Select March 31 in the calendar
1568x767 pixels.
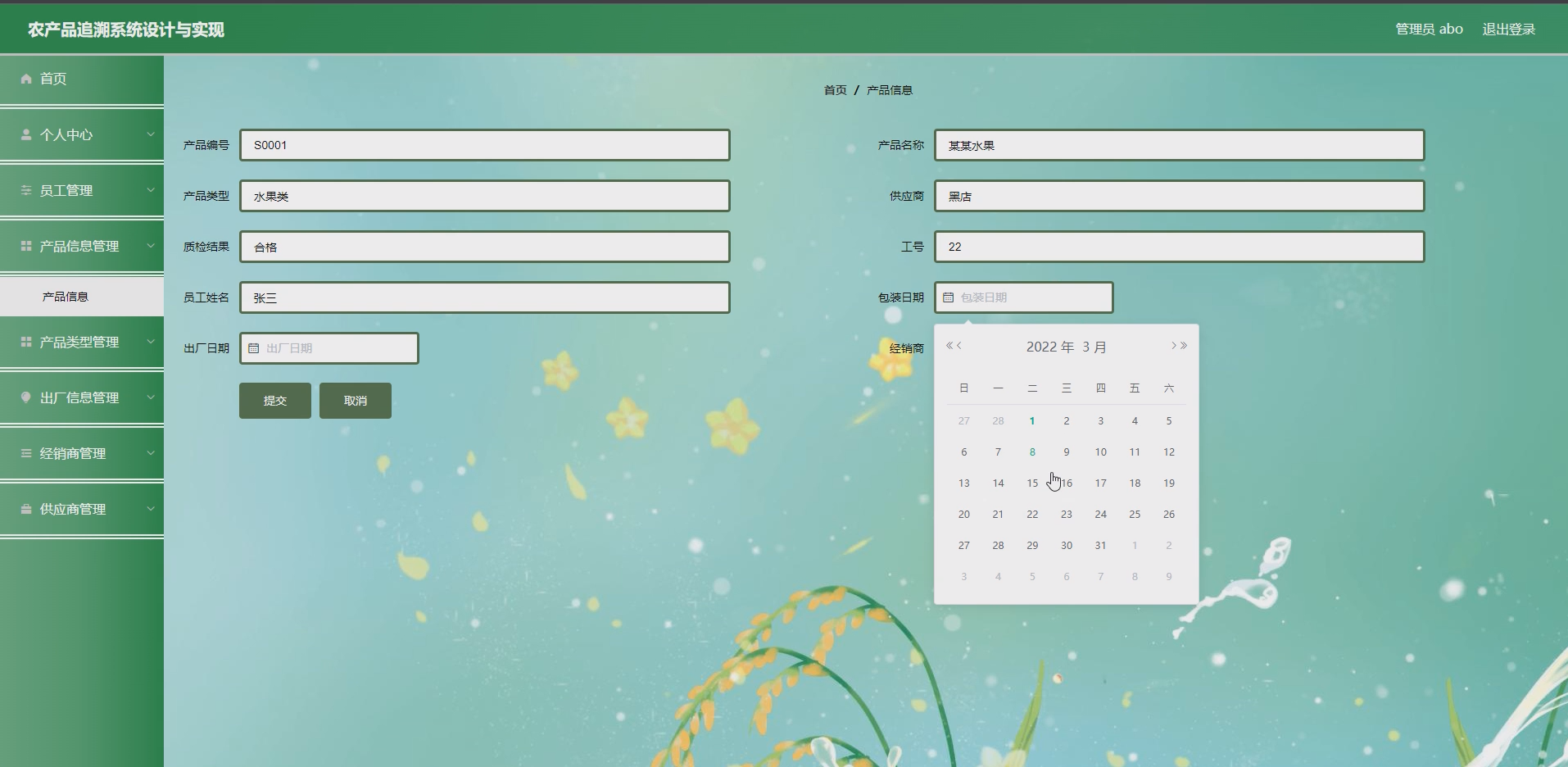(1101, 546)
